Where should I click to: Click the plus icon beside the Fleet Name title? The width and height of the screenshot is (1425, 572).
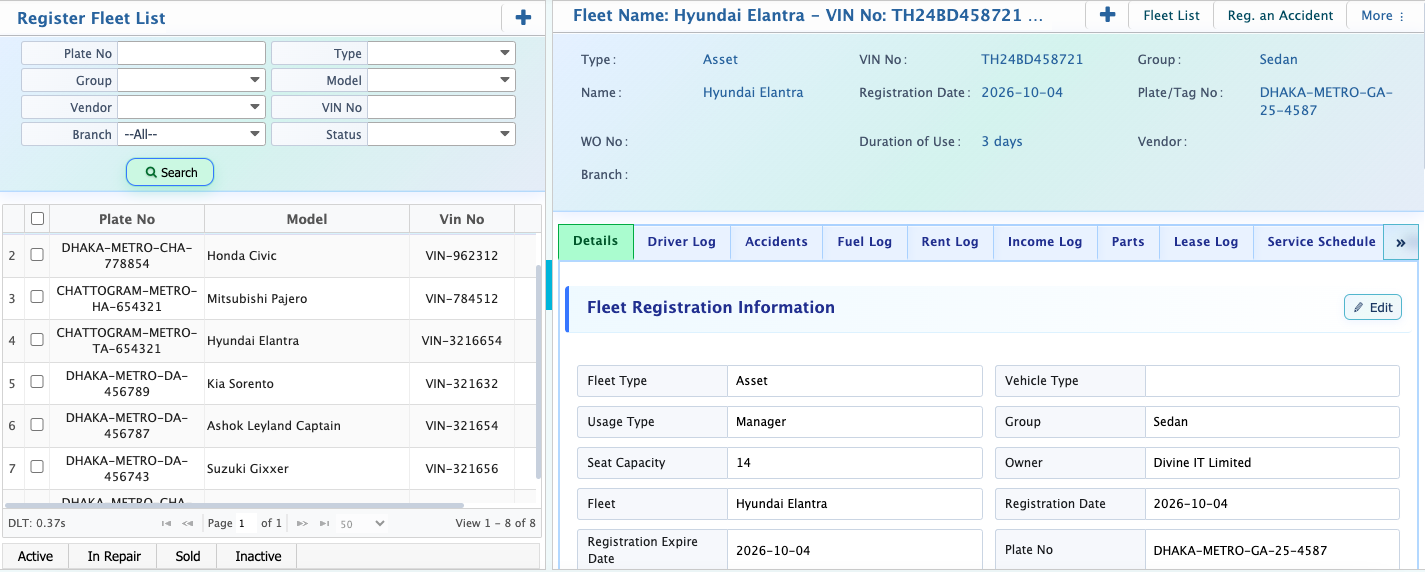(1107, 15)
